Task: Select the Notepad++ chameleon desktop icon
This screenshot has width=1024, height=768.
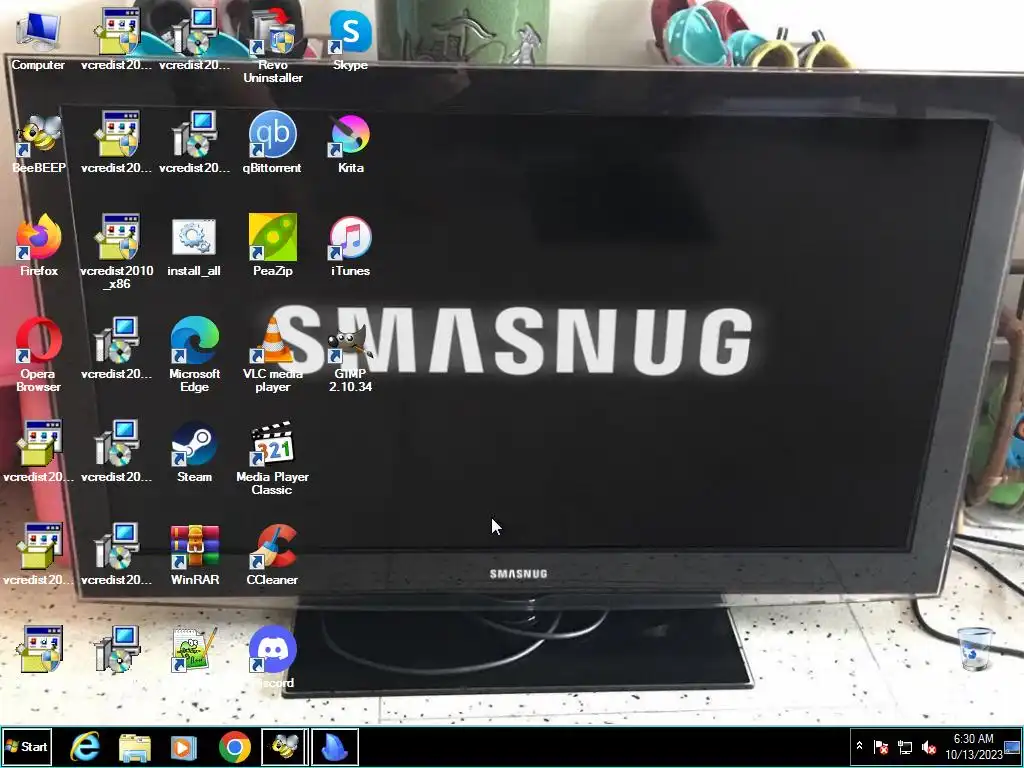Action: click(195, 650)
